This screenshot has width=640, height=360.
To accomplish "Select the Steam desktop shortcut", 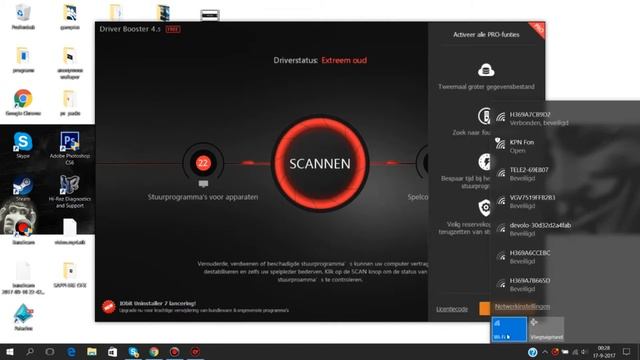I will 23,189.
